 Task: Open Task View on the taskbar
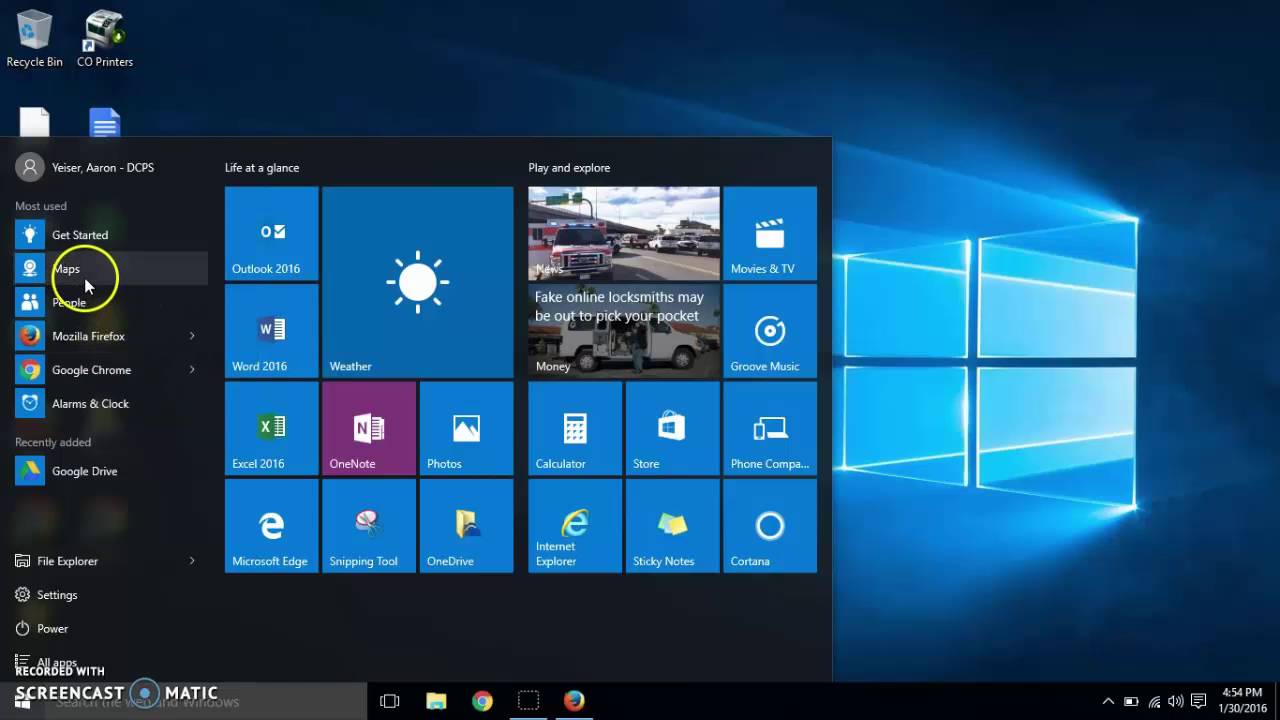(390, 701)
